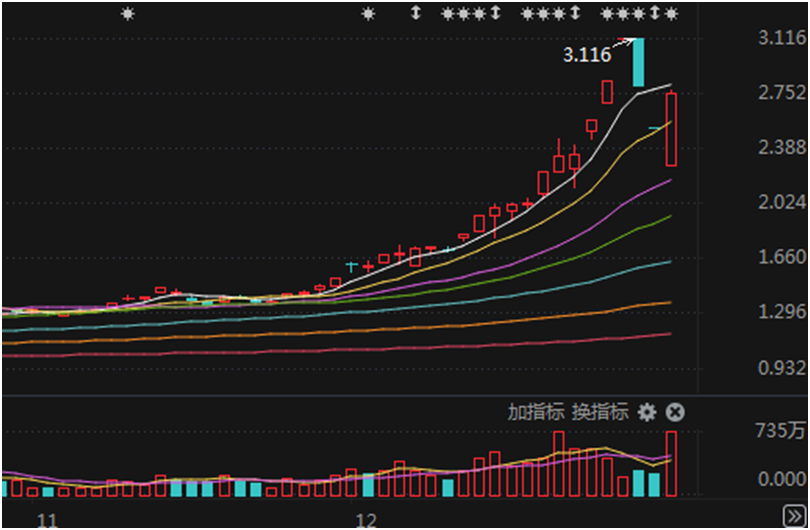Select the latest large red candlestick

[x=672, y=129]
